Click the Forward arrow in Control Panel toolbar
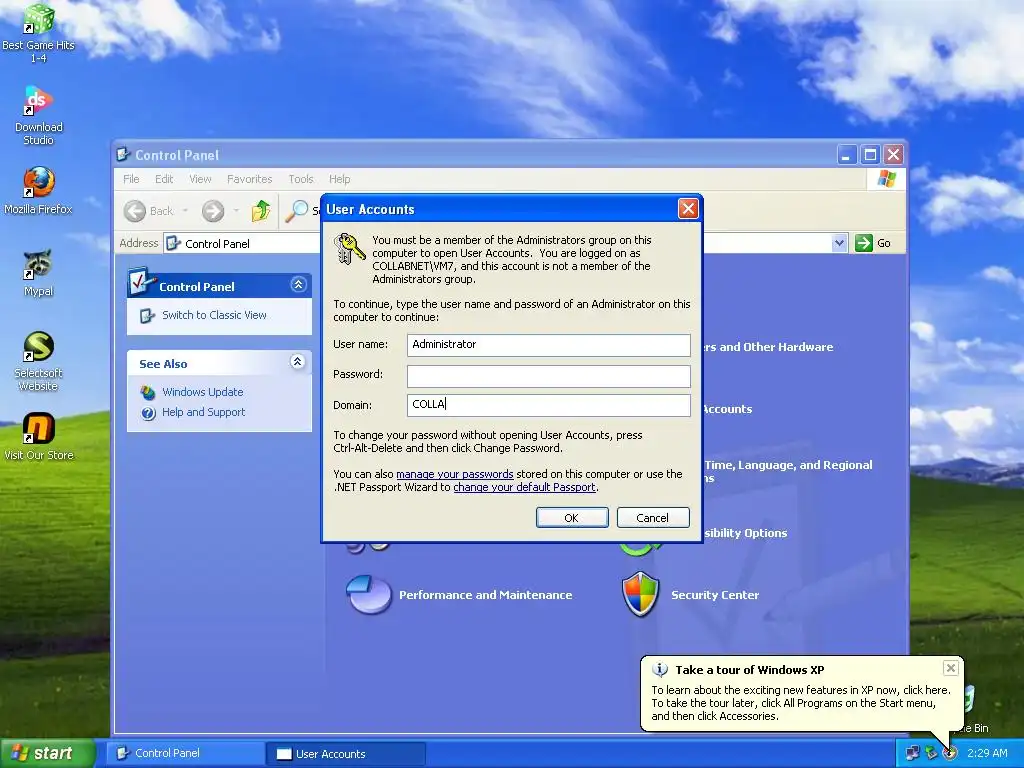The height and width of the screenshot is (768, 1024). tap(213, 211)
